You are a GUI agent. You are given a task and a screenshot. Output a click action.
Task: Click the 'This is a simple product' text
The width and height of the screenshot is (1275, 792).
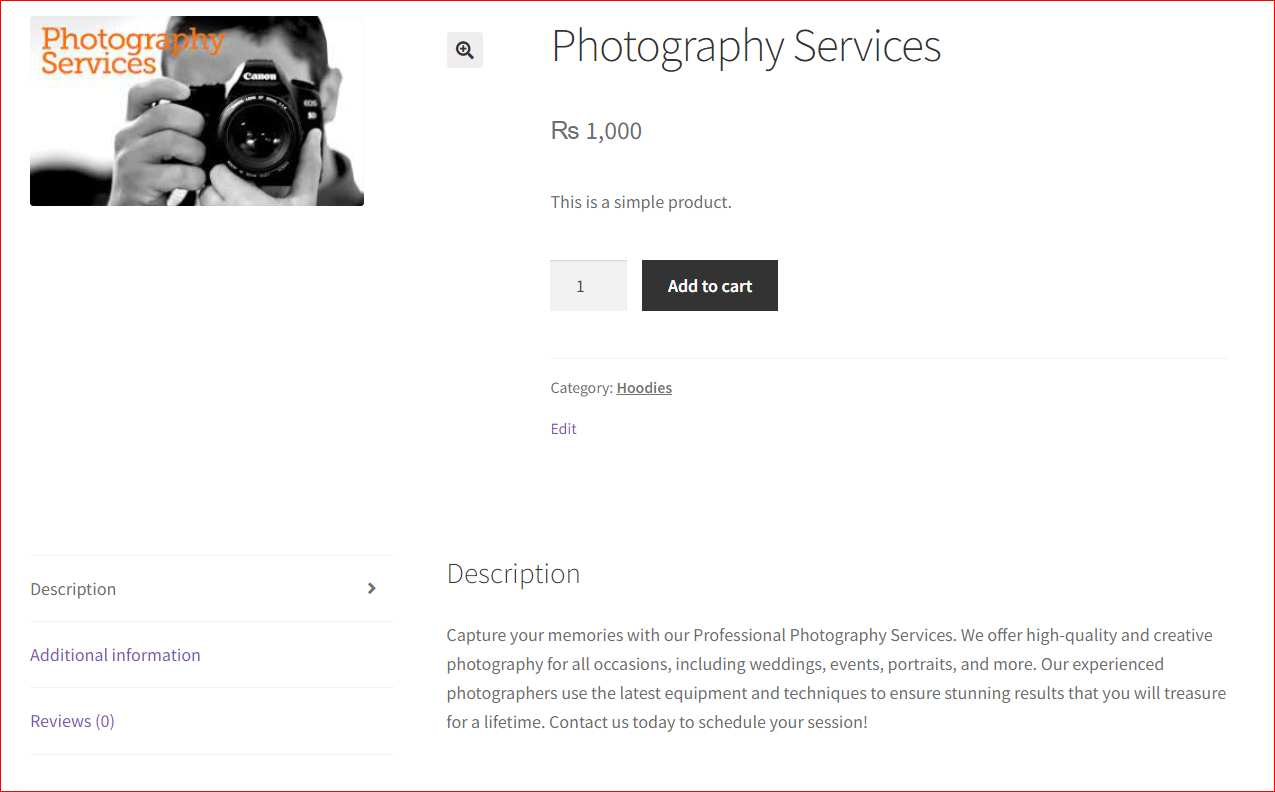[641, 202]
